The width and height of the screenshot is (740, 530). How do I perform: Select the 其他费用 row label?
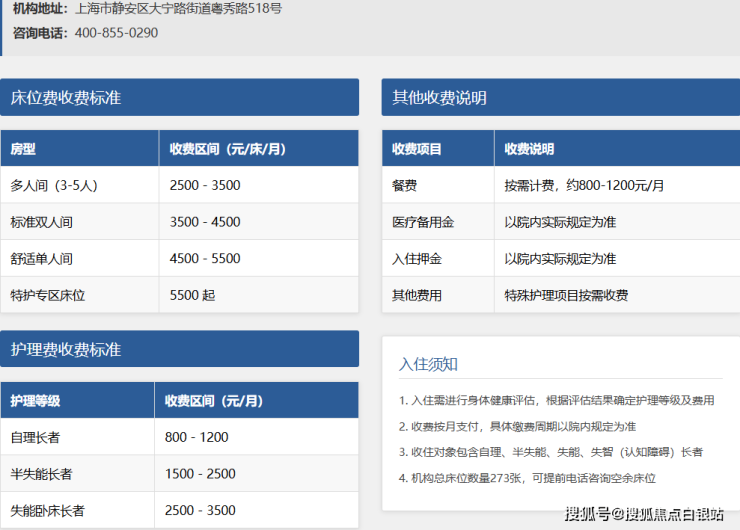417,295
